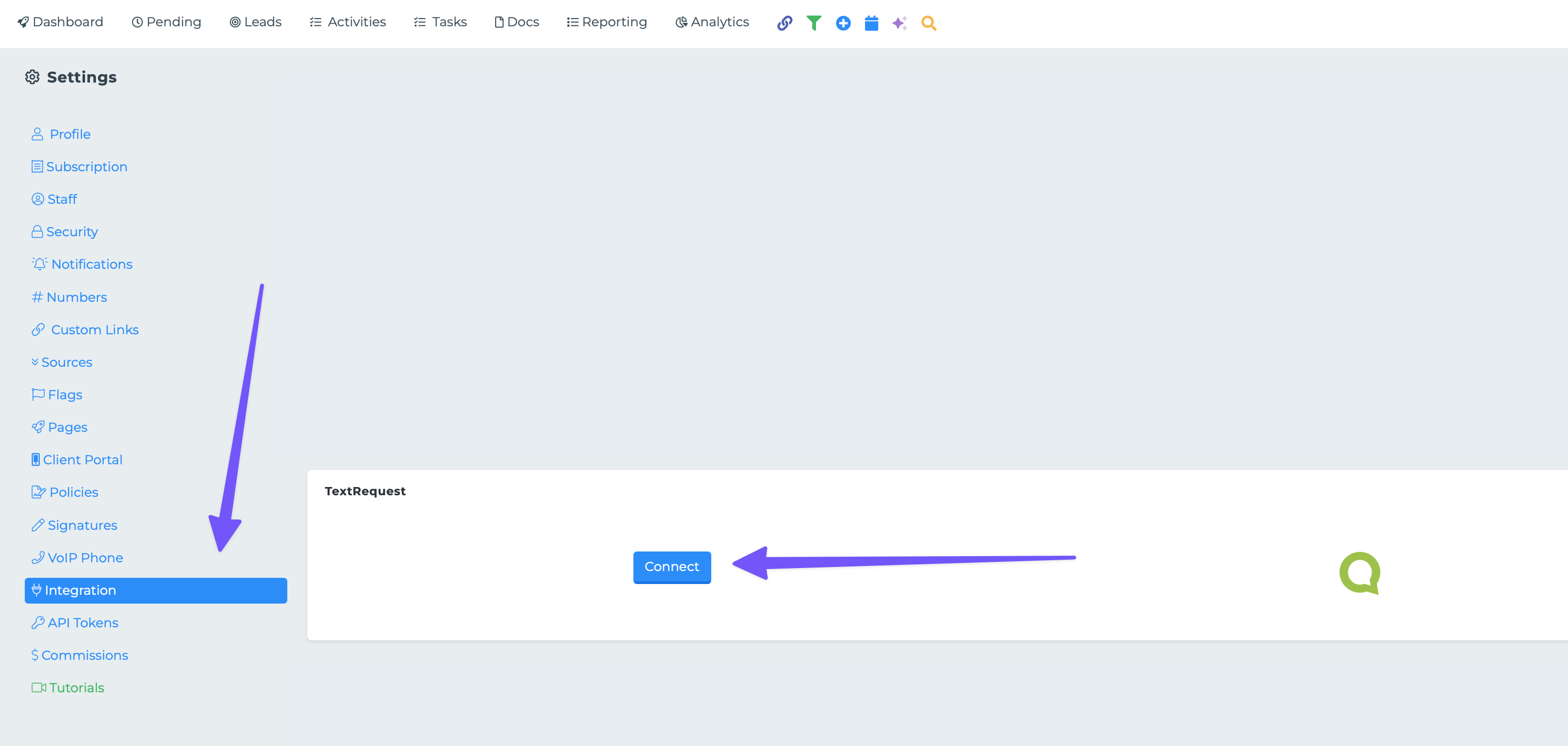Open the blue calendar icon
Viewport: 1568px width, 746px height.
[872, 23]
